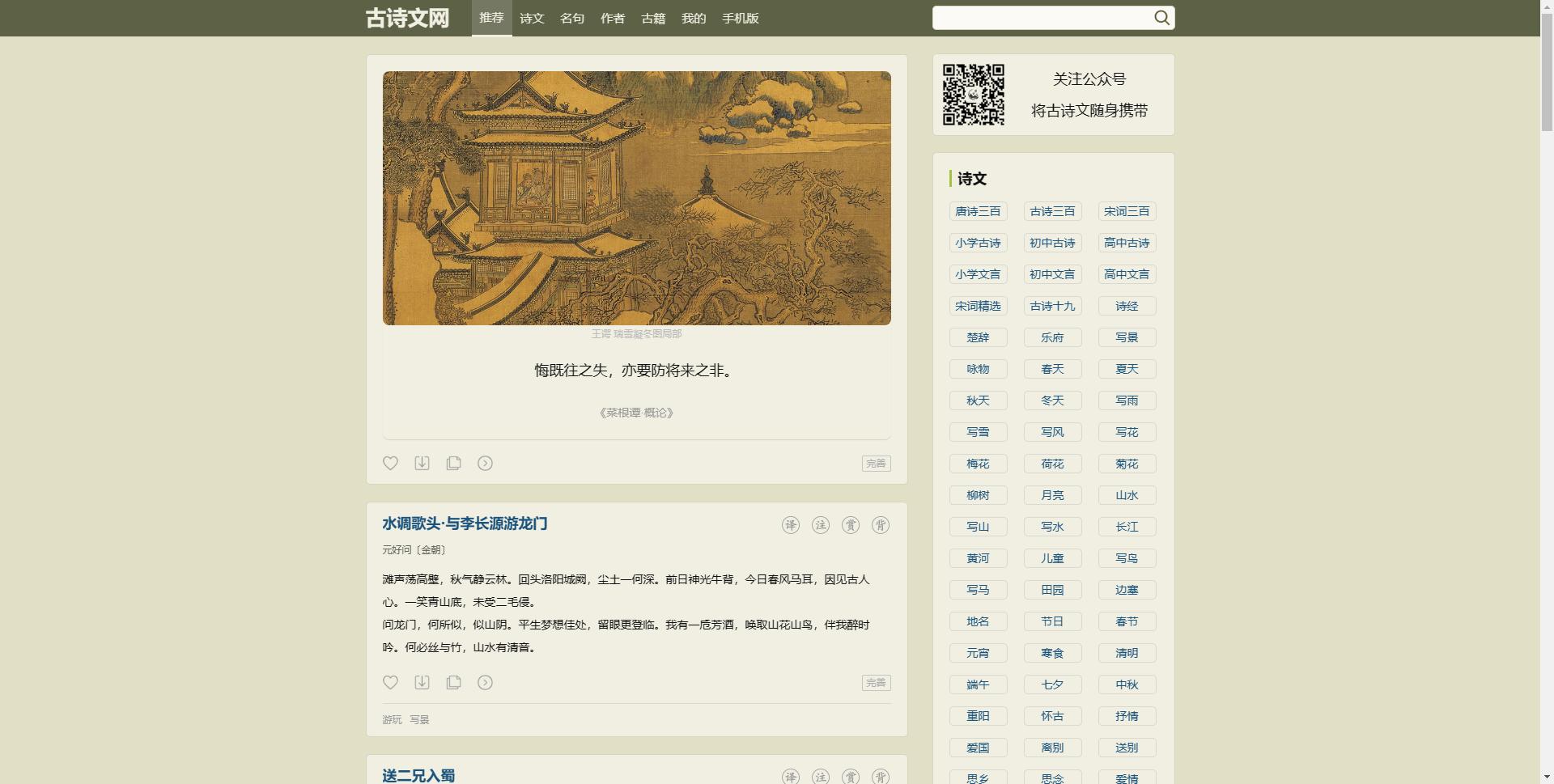Open the 注 (annotation) icon on 水调歌头
The width and height of the screenshot is (1554, 784).
(x=820, y=524)
